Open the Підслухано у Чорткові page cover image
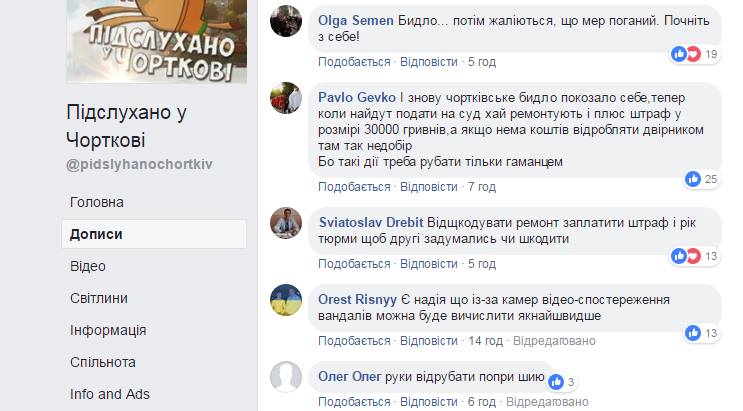Viewport: 743px width, 411px height. tap(156, 41)
